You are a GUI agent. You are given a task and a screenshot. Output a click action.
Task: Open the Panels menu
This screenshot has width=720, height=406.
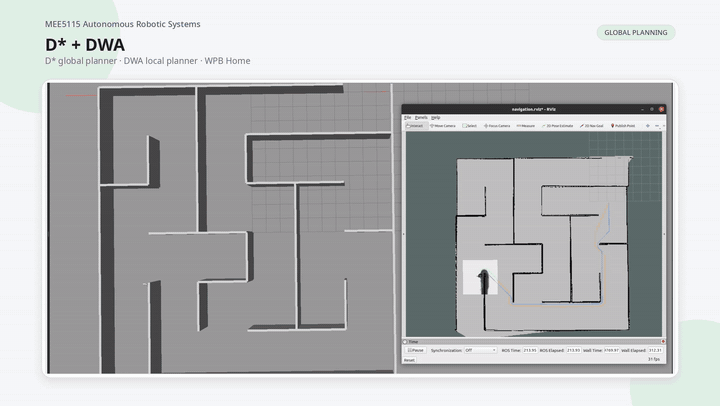[x=421, y=118]
